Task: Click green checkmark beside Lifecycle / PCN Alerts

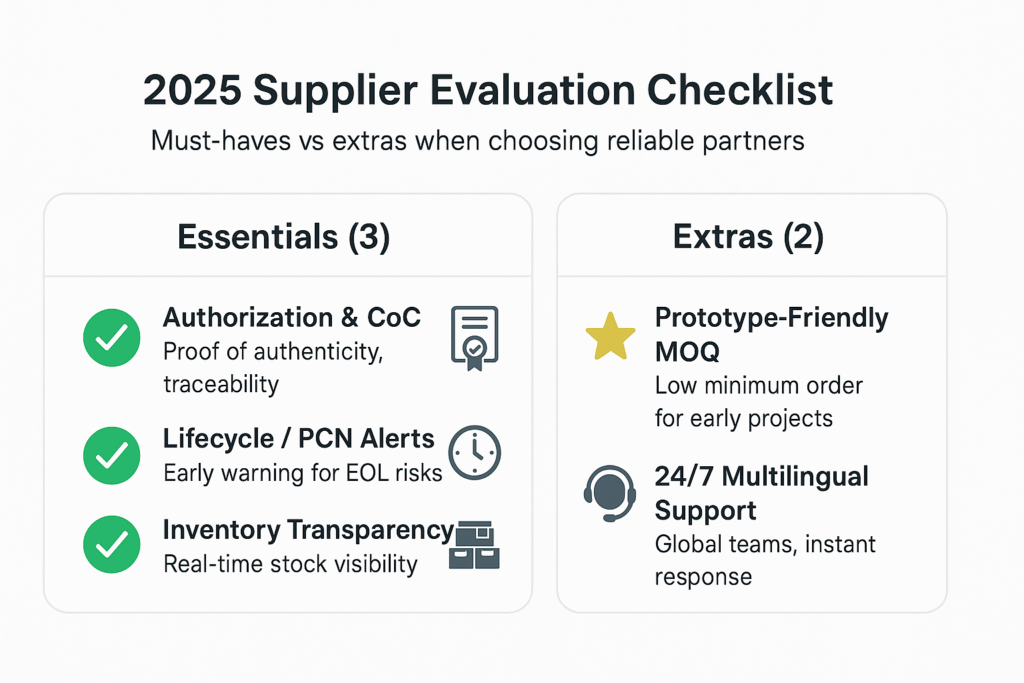Action: click(x=112, y=455)
